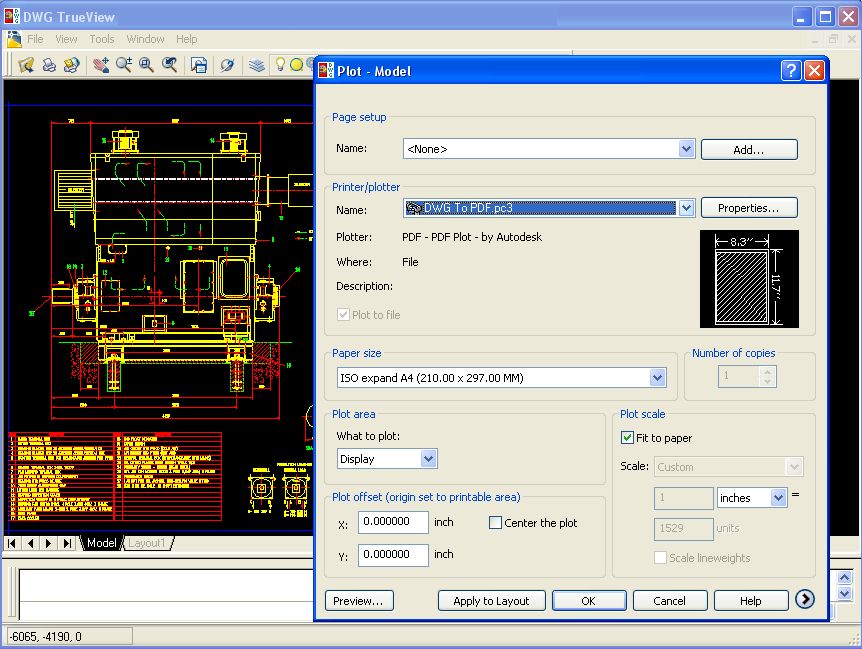
Task: Click the Properties... button
Action: (749, 208)
